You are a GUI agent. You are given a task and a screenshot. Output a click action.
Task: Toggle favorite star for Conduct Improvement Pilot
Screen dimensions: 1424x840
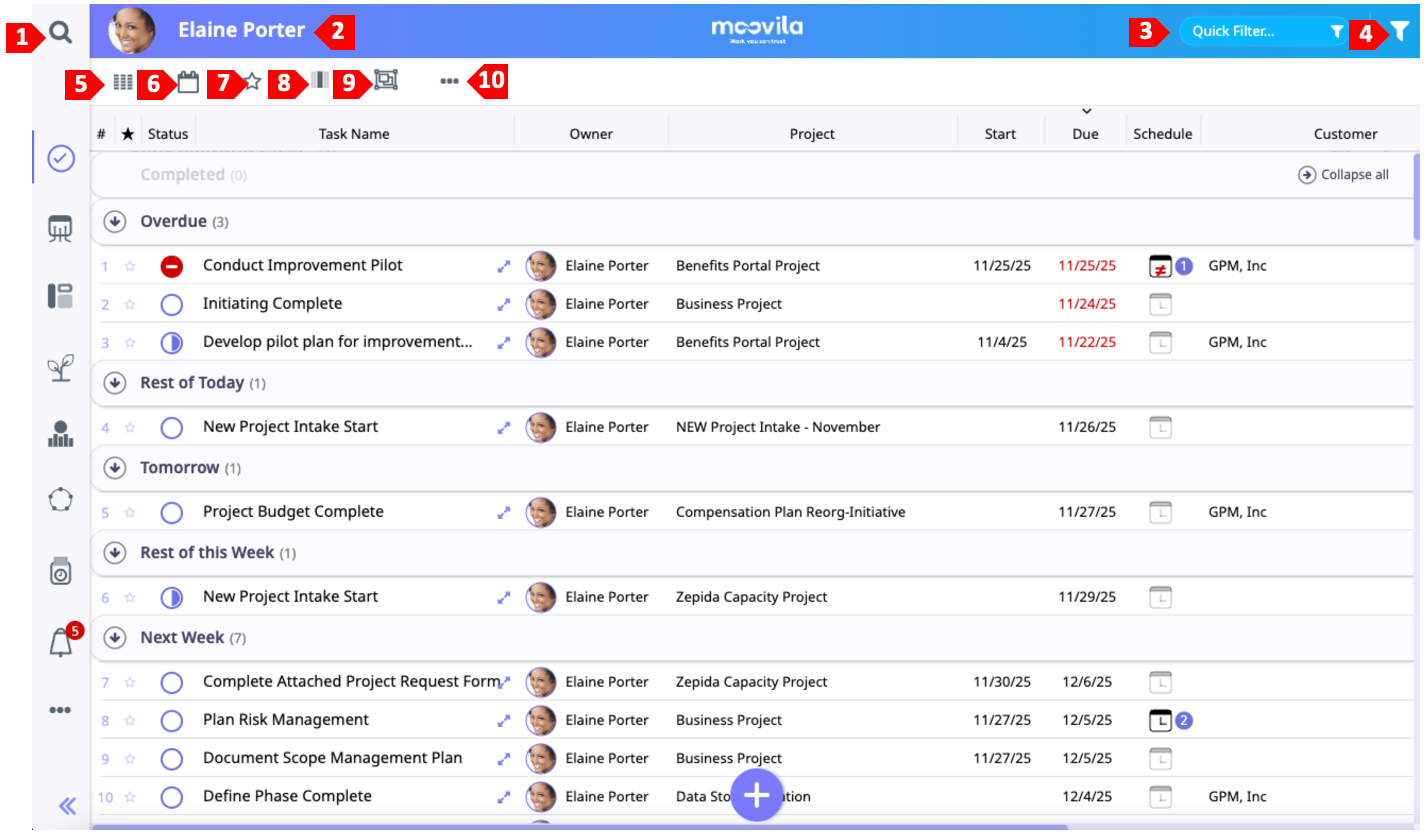[129, 266]
